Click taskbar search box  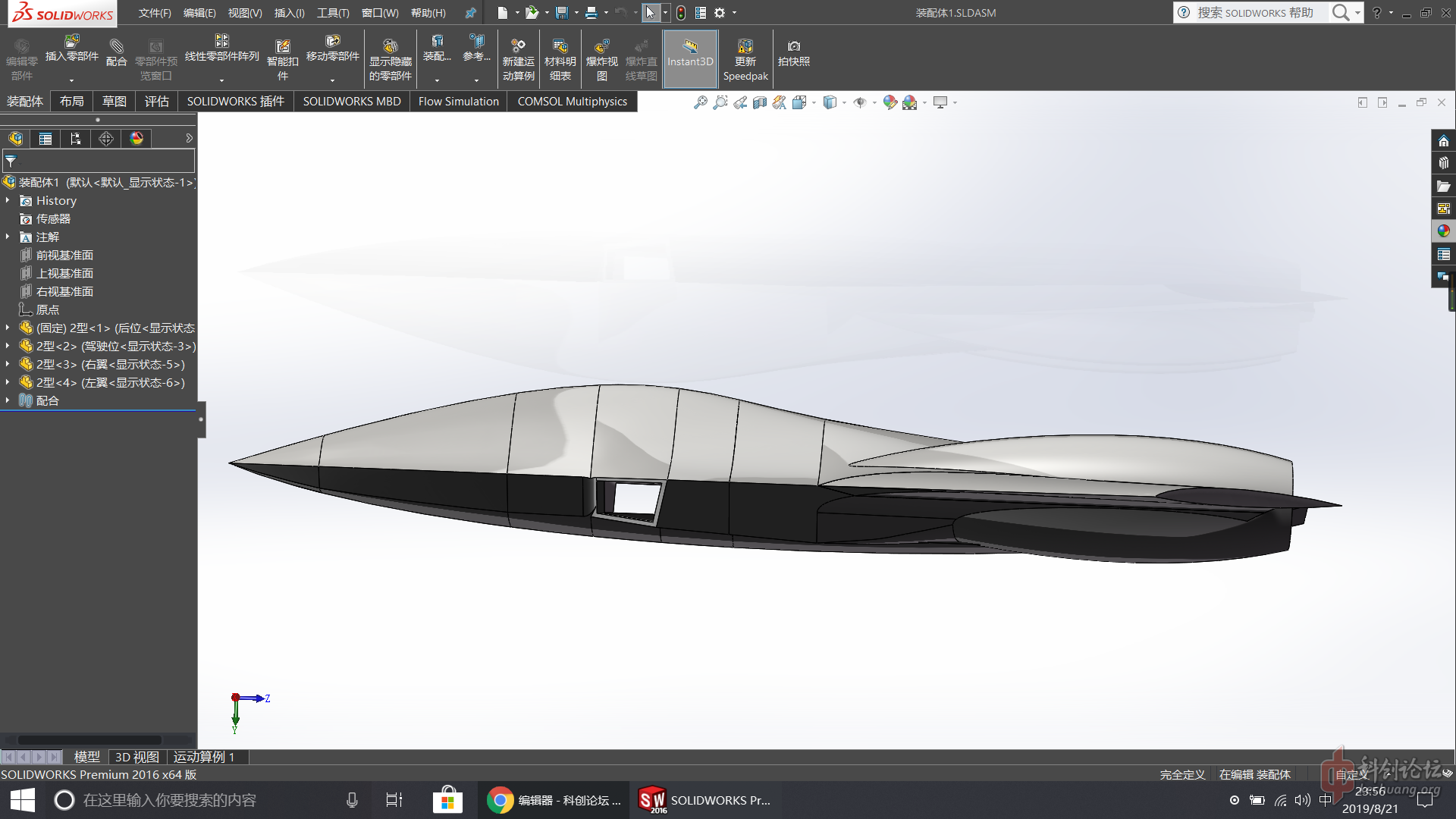(205, 800)
